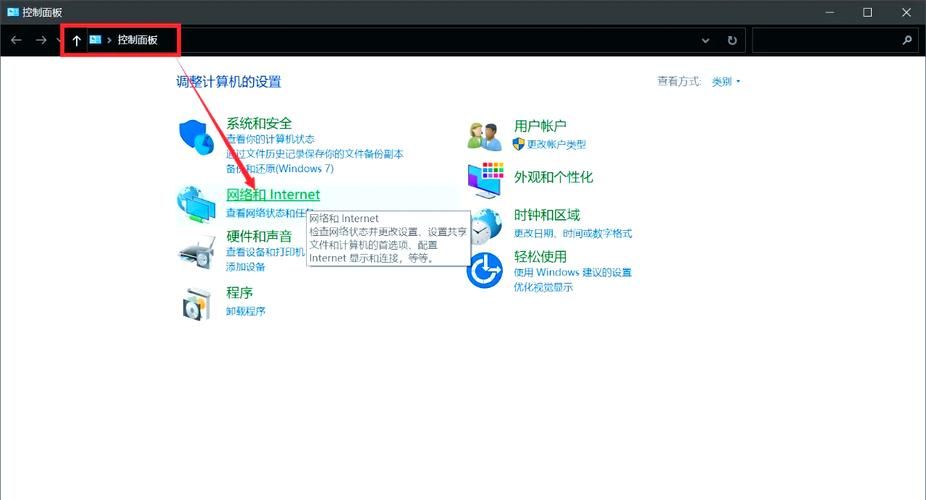Refresh the Control Panel view
This screenshot has height=500, width=926.
[x=732, y=40]
